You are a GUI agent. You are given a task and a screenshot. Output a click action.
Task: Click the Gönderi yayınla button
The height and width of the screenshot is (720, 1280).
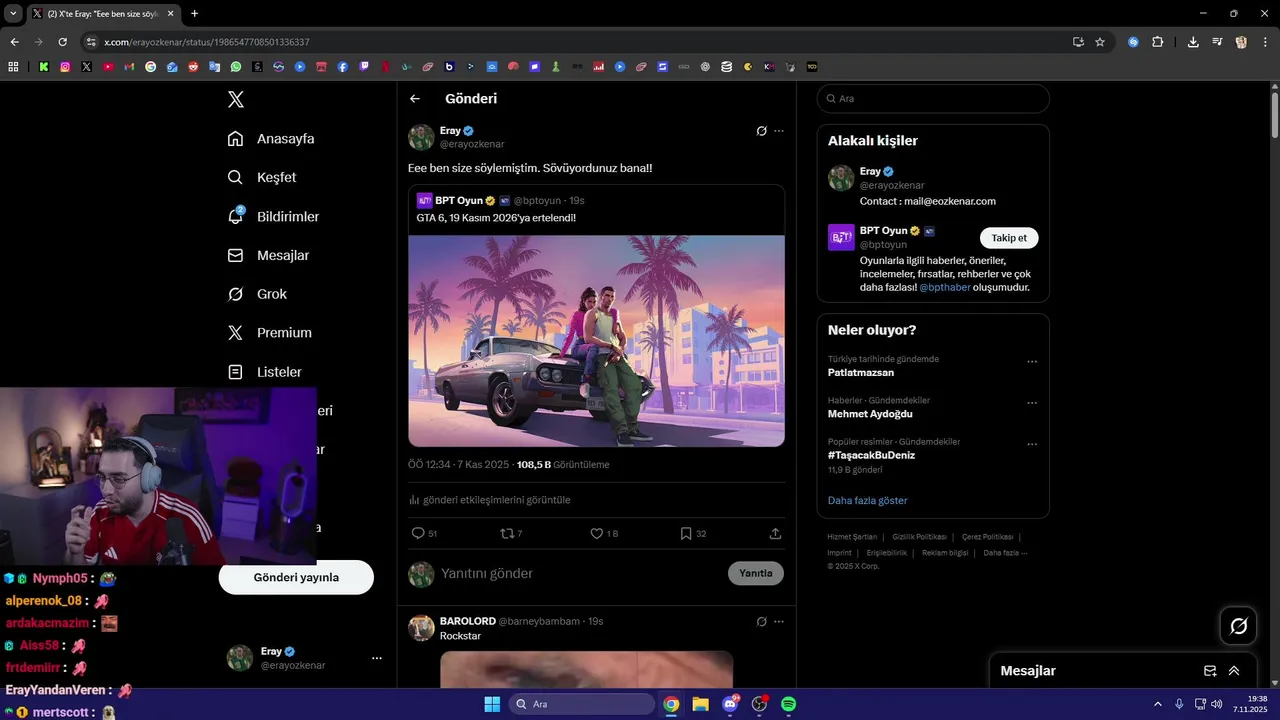(296, 577)
